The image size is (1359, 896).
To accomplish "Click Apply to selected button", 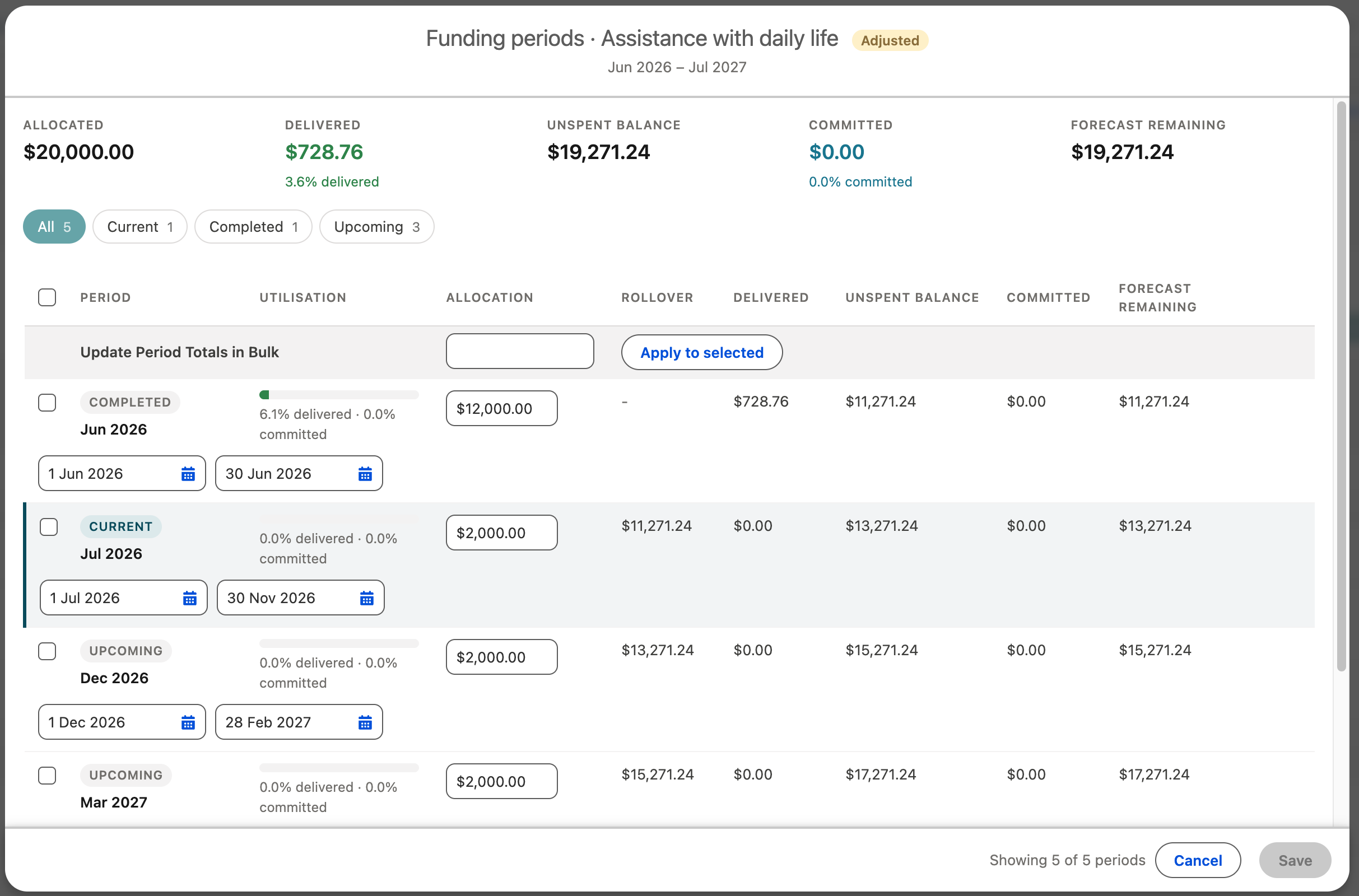I will [702, 353].
